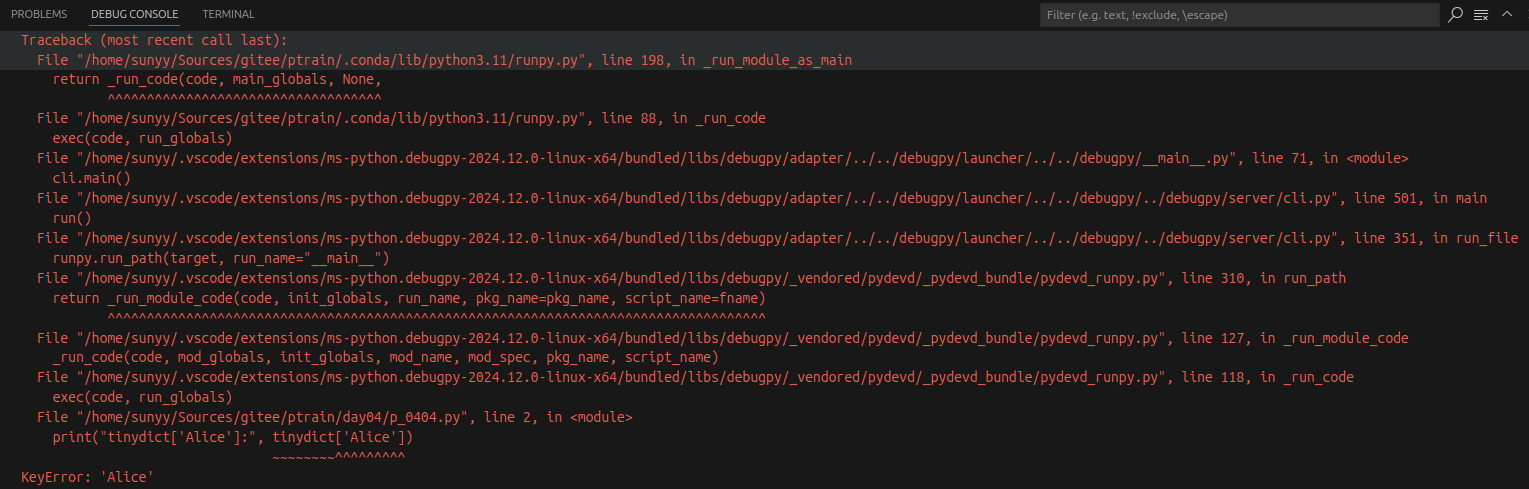Focus the Filter text input field
Viewport: 1529px width, 489px height.
(x=1238, y=15)
